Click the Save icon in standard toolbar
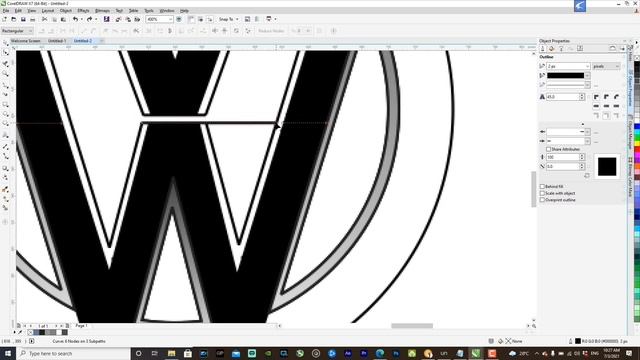Image resolution: width=640 pixels, height=360 pixels. [23, 19]
